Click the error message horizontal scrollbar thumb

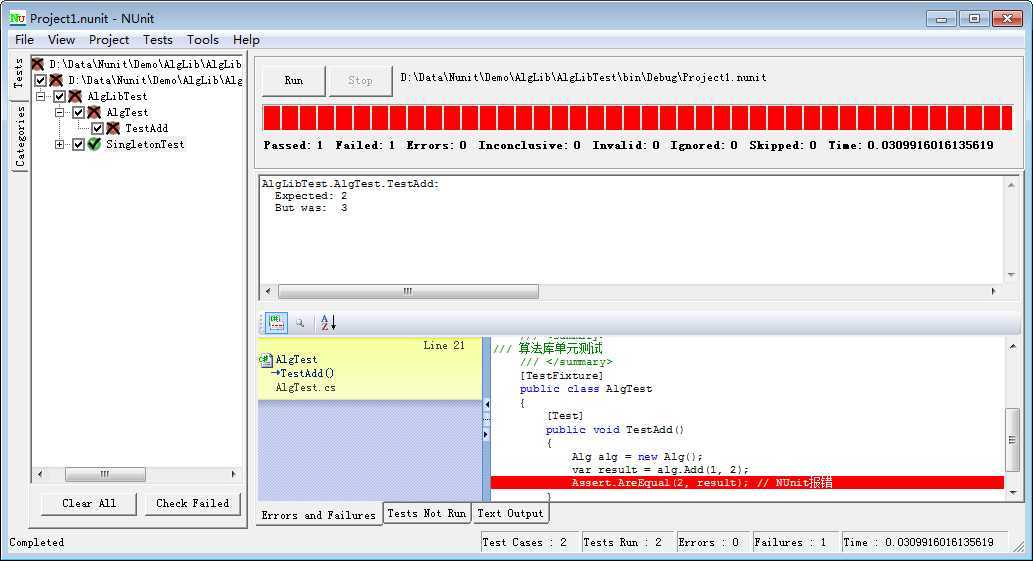(x=408, y=291)
